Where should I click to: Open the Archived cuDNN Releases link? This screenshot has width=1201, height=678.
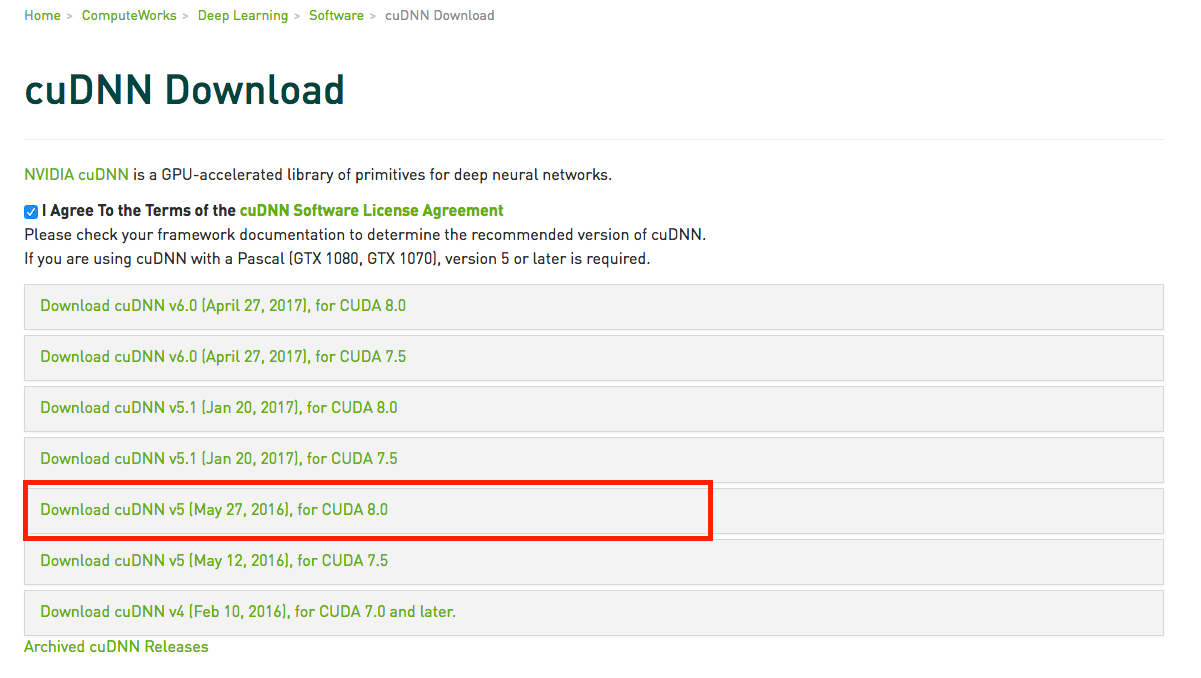(116, 647)
